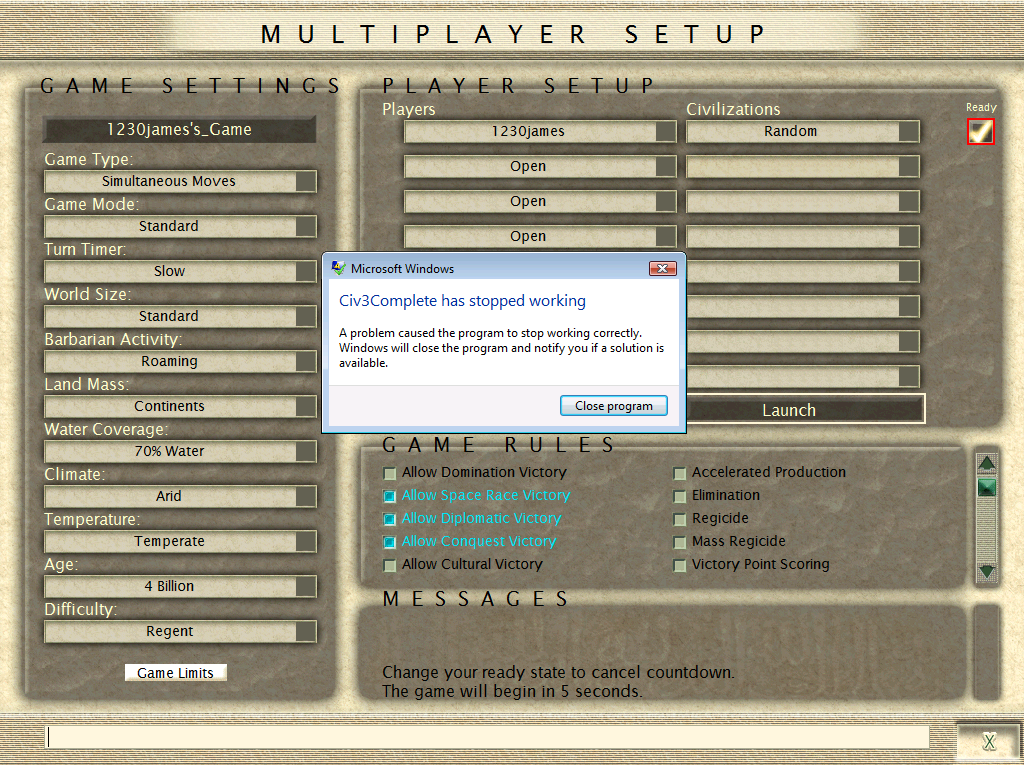The width and height of the screenshot is (1024, 765).
Task: Click the Launch button
Action: click(x=789, y=410)
